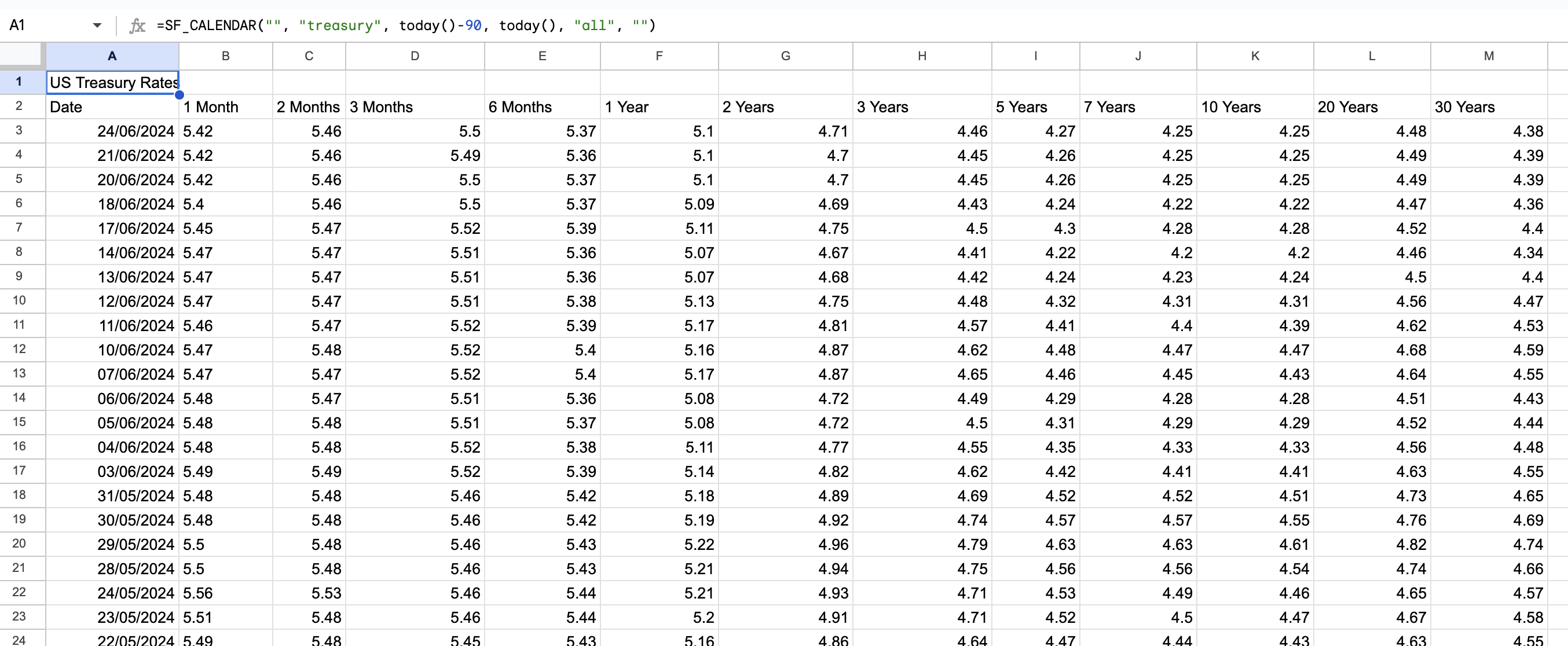Click the '7 Years' header cell
The image size is (1568, 646).
coord(1138,107)
